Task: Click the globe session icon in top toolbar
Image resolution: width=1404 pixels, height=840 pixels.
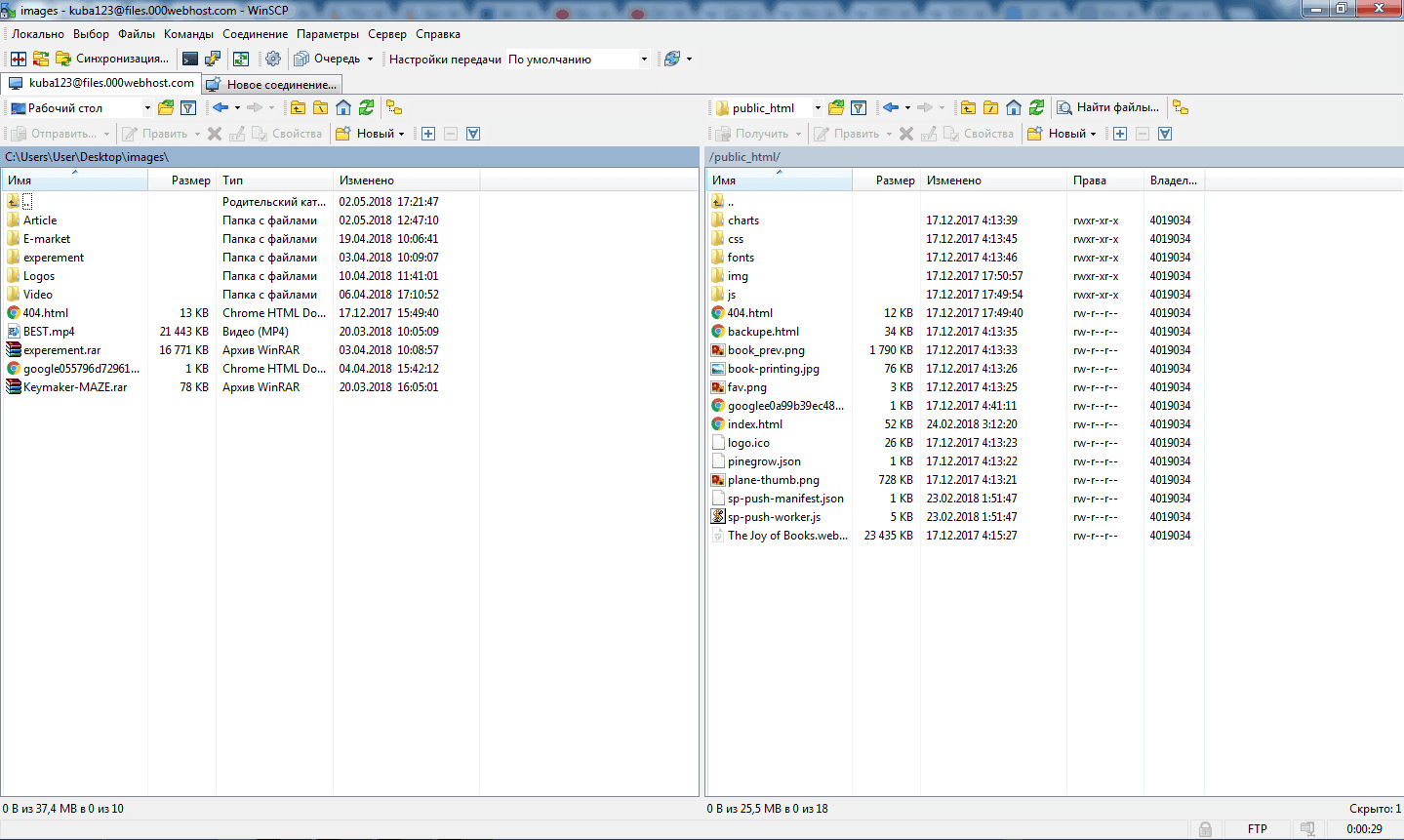Action: pyautogui.click(x=672, y=59)
